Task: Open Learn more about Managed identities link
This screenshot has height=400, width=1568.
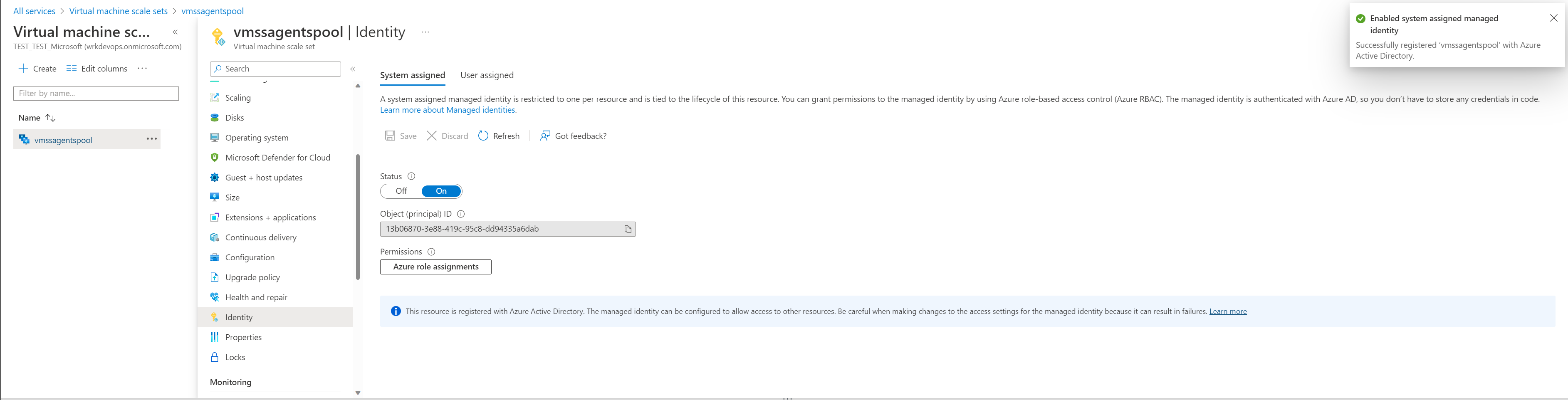Action: click(448, 110)
